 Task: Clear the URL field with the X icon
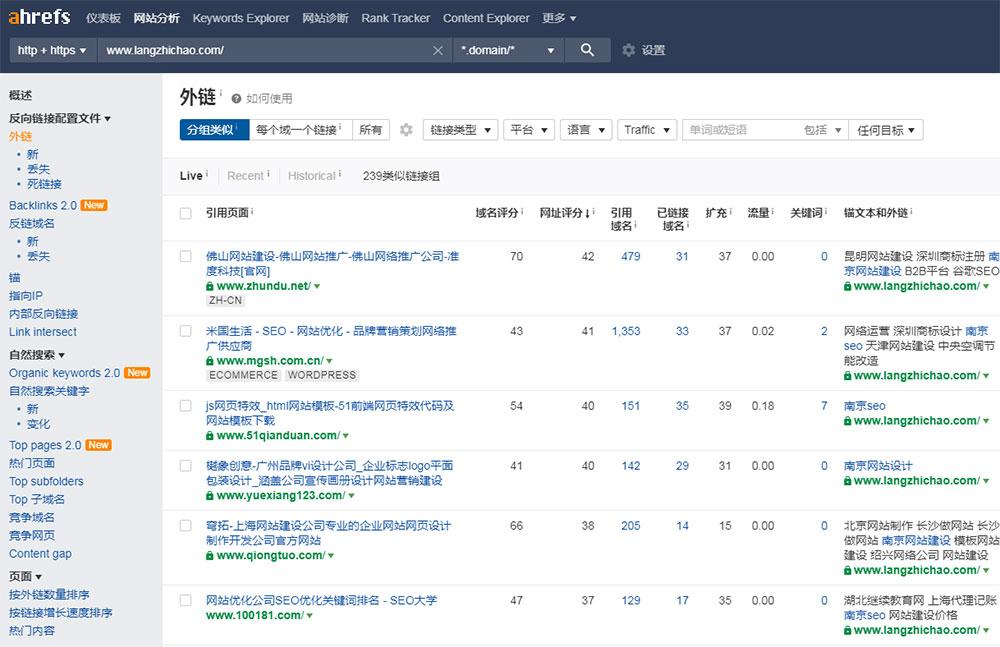(438, 50)
